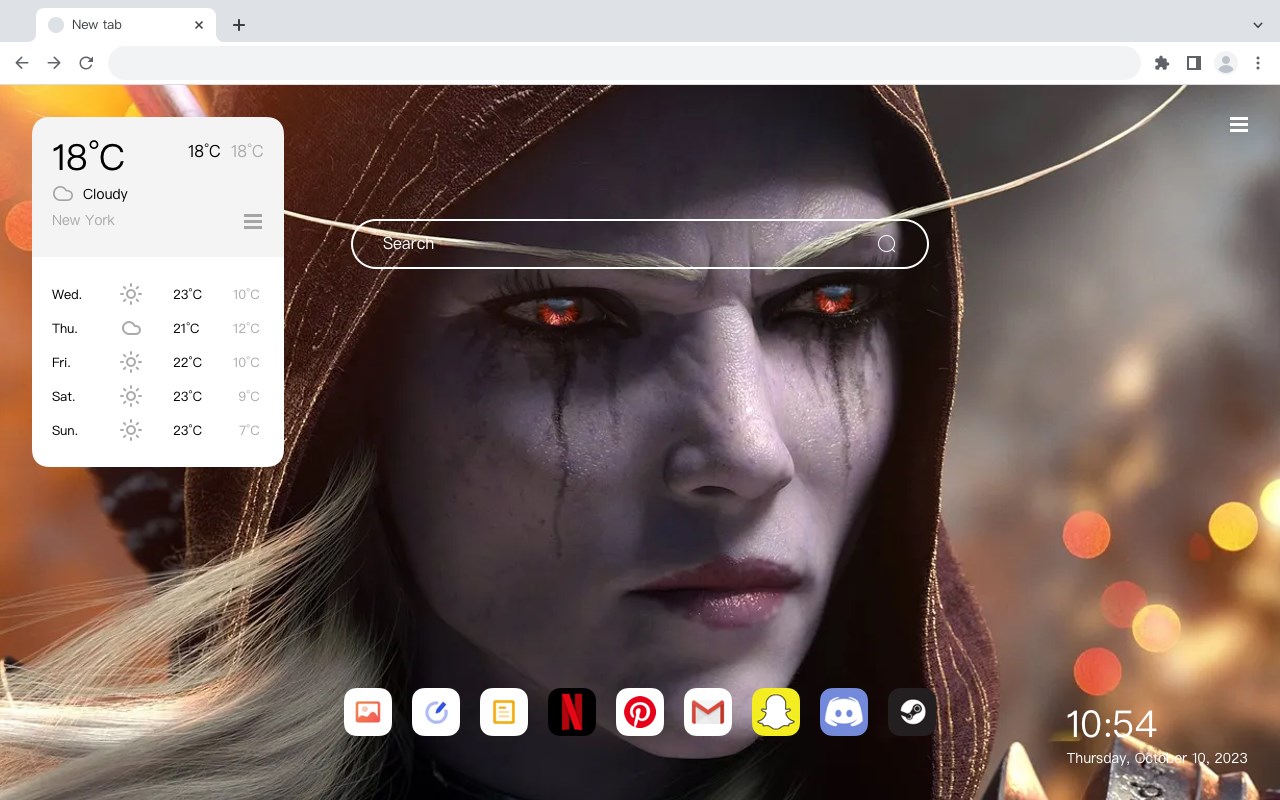
Task: Close the New tab tab
Action: pyautogui.click(x=199, y=25)
